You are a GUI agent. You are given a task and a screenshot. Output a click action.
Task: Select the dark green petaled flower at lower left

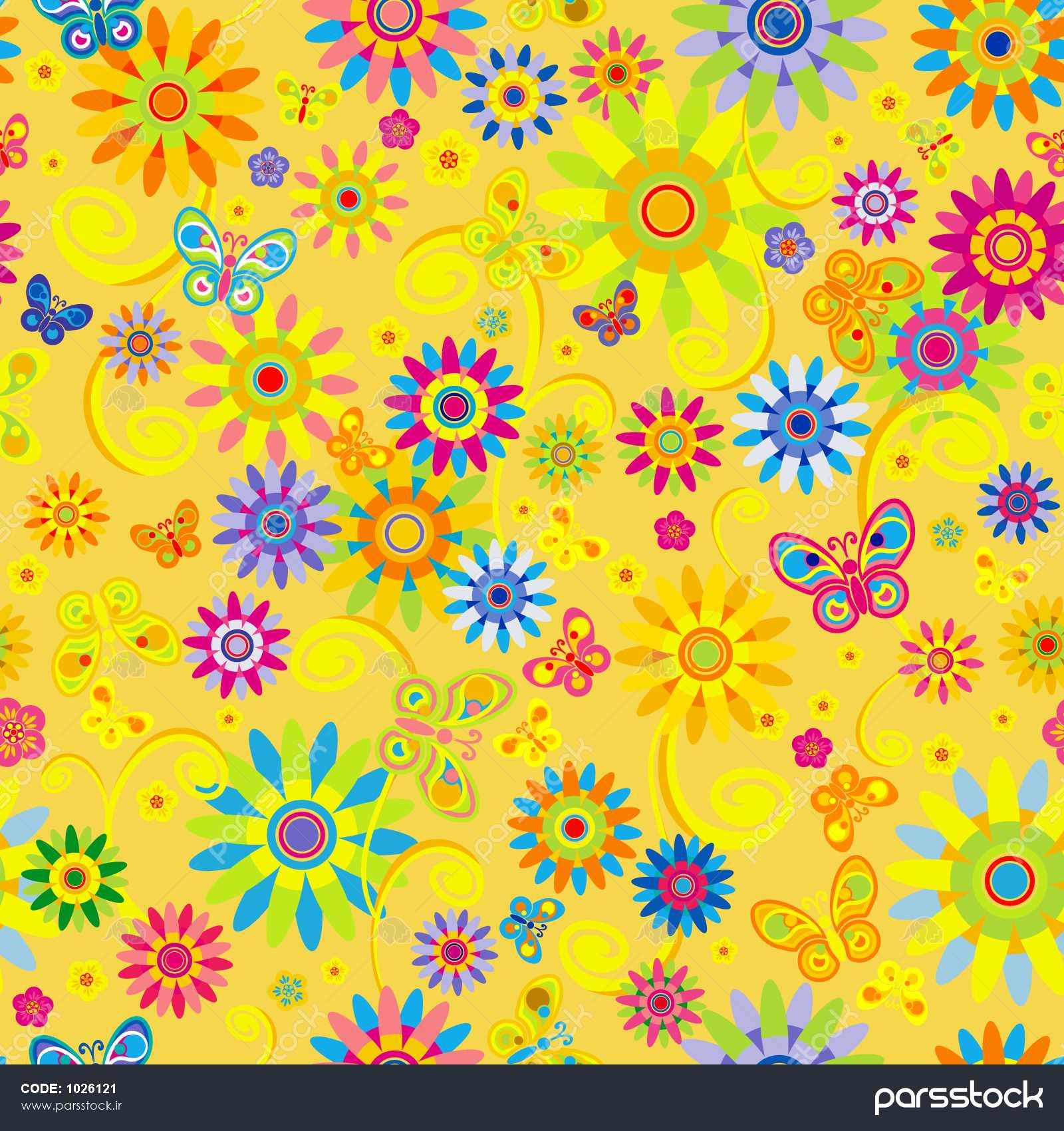74,877
